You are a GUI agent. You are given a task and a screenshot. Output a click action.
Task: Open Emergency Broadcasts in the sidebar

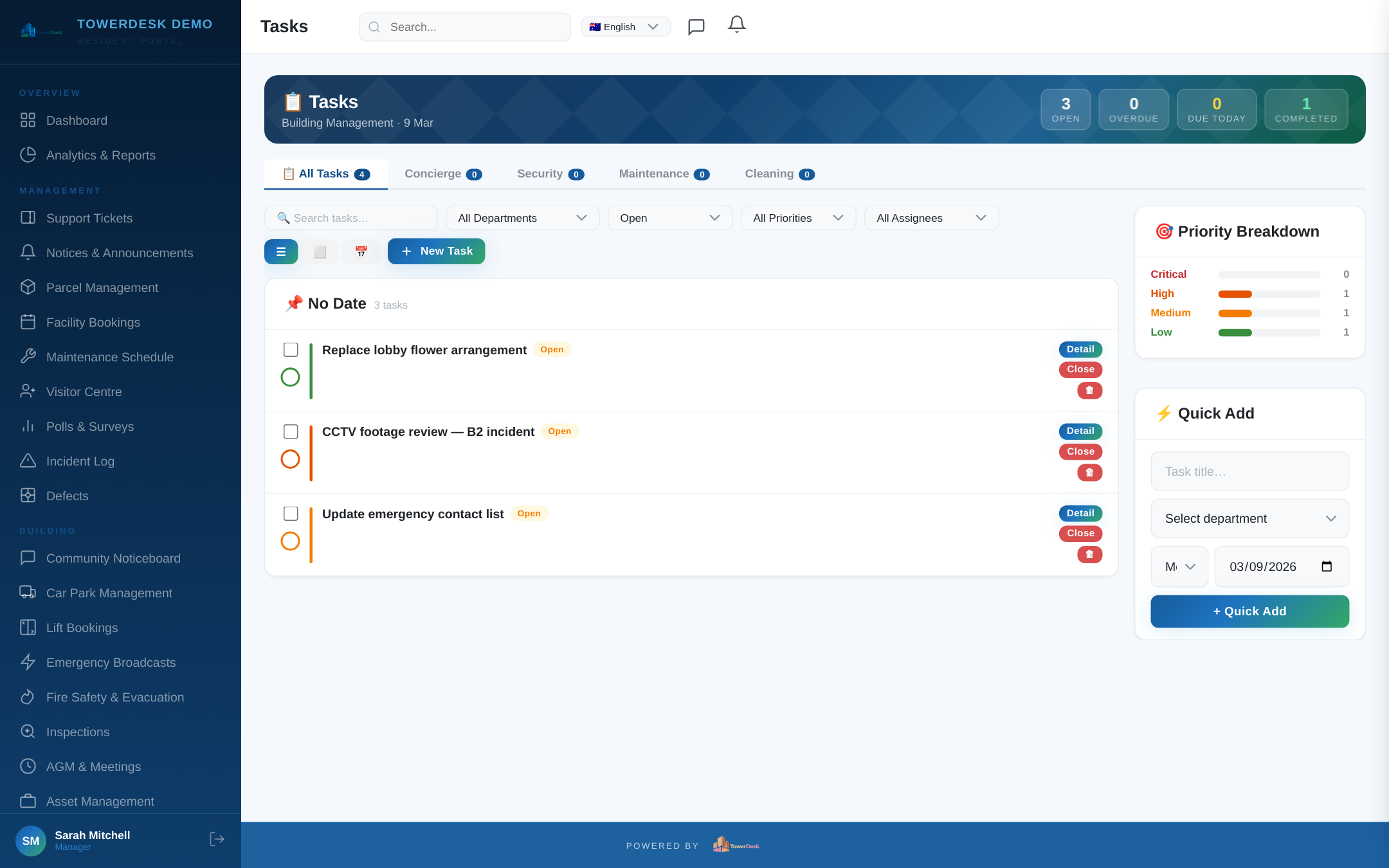(x=111, y=662)
